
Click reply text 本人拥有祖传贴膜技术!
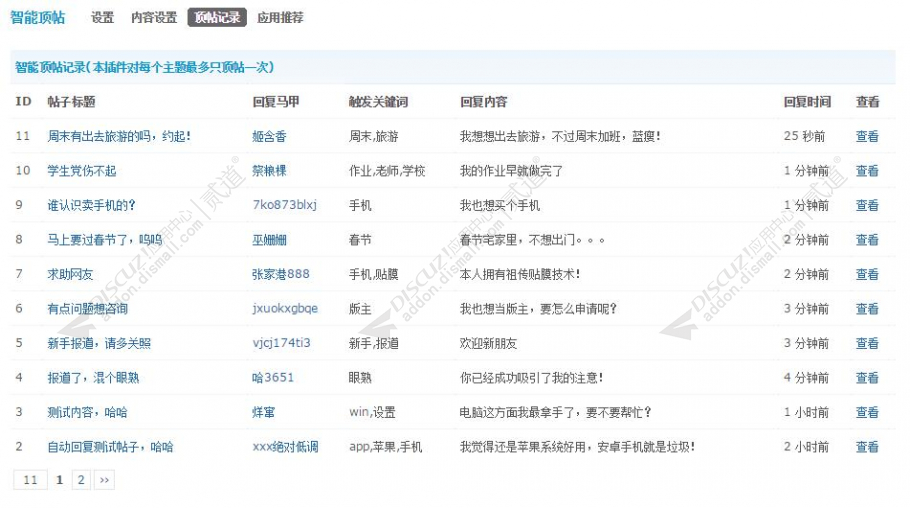pyautogui.click(x=520, y=274)
